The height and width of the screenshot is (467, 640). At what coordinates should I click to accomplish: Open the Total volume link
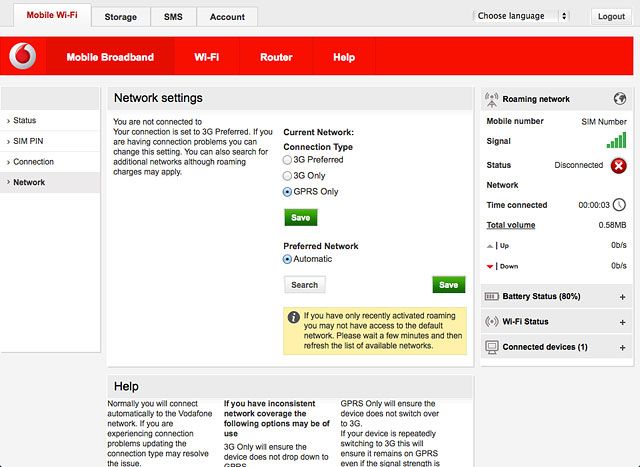511,225
